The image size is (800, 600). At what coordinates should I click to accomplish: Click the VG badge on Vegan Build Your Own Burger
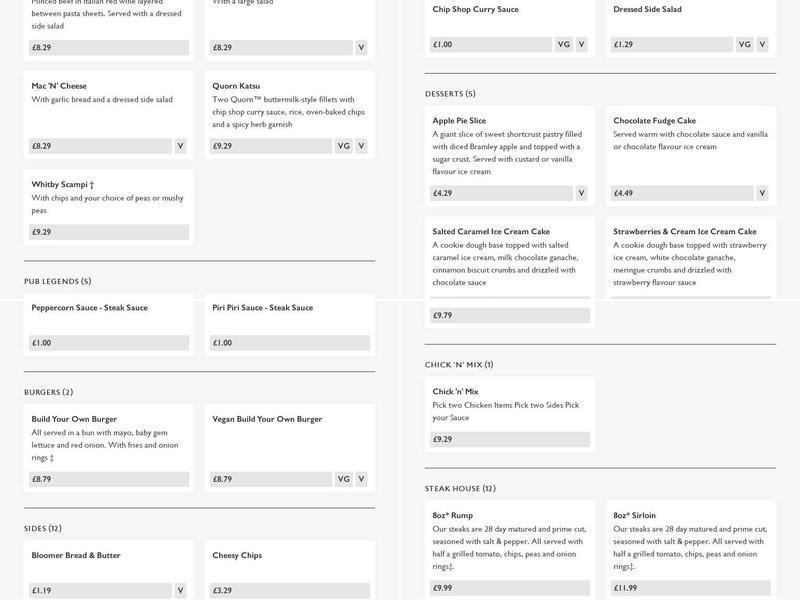click(x=343, y=479)
